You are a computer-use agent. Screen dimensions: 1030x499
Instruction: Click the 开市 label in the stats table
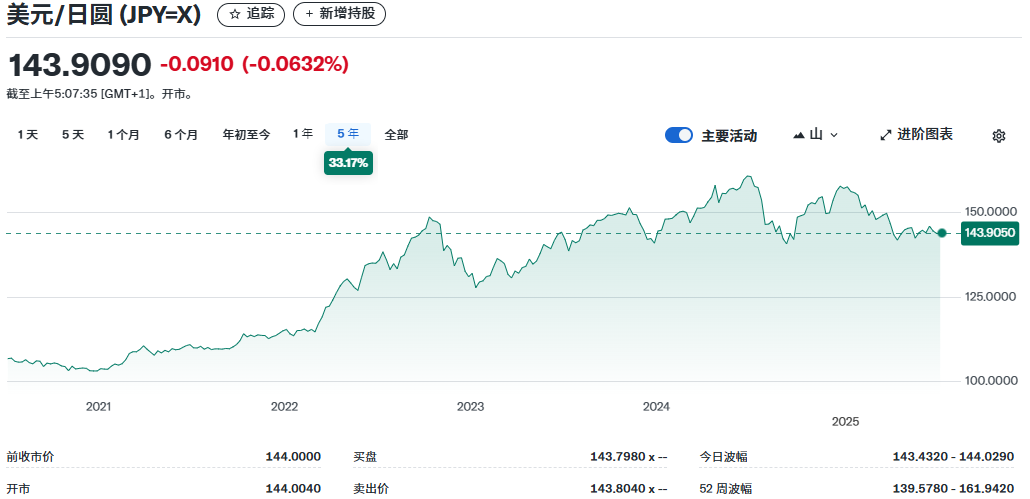pyautogui.click(x=18, y=489)
